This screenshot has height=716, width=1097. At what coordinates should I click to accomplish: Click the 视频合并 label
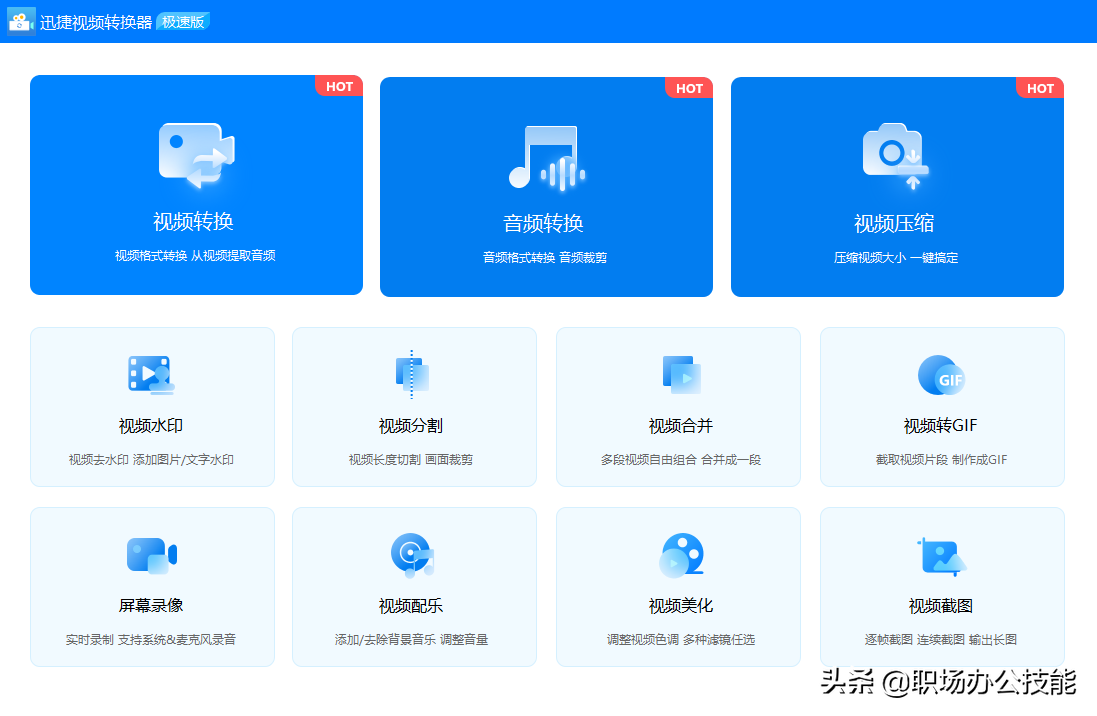[681, 426]
